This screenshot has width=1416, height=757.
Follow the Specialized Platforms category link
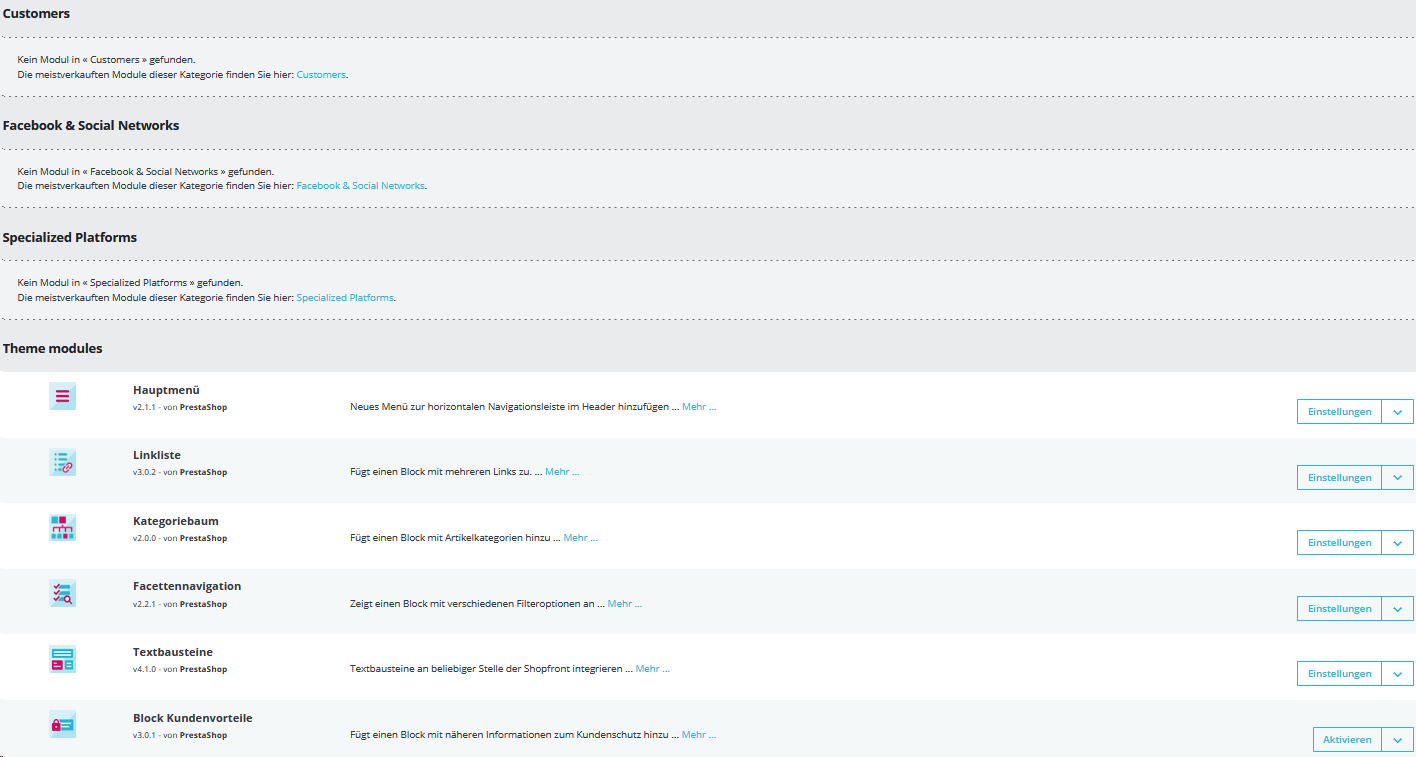(x=345, y=298)
